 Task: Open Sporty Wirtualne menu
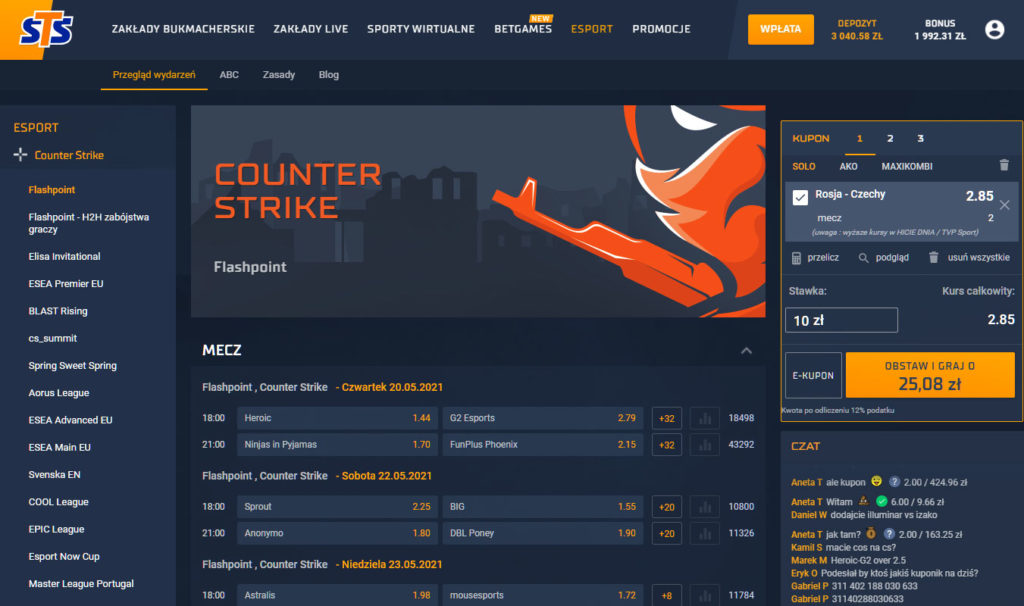pyautogui.click(x=421, y=29)
